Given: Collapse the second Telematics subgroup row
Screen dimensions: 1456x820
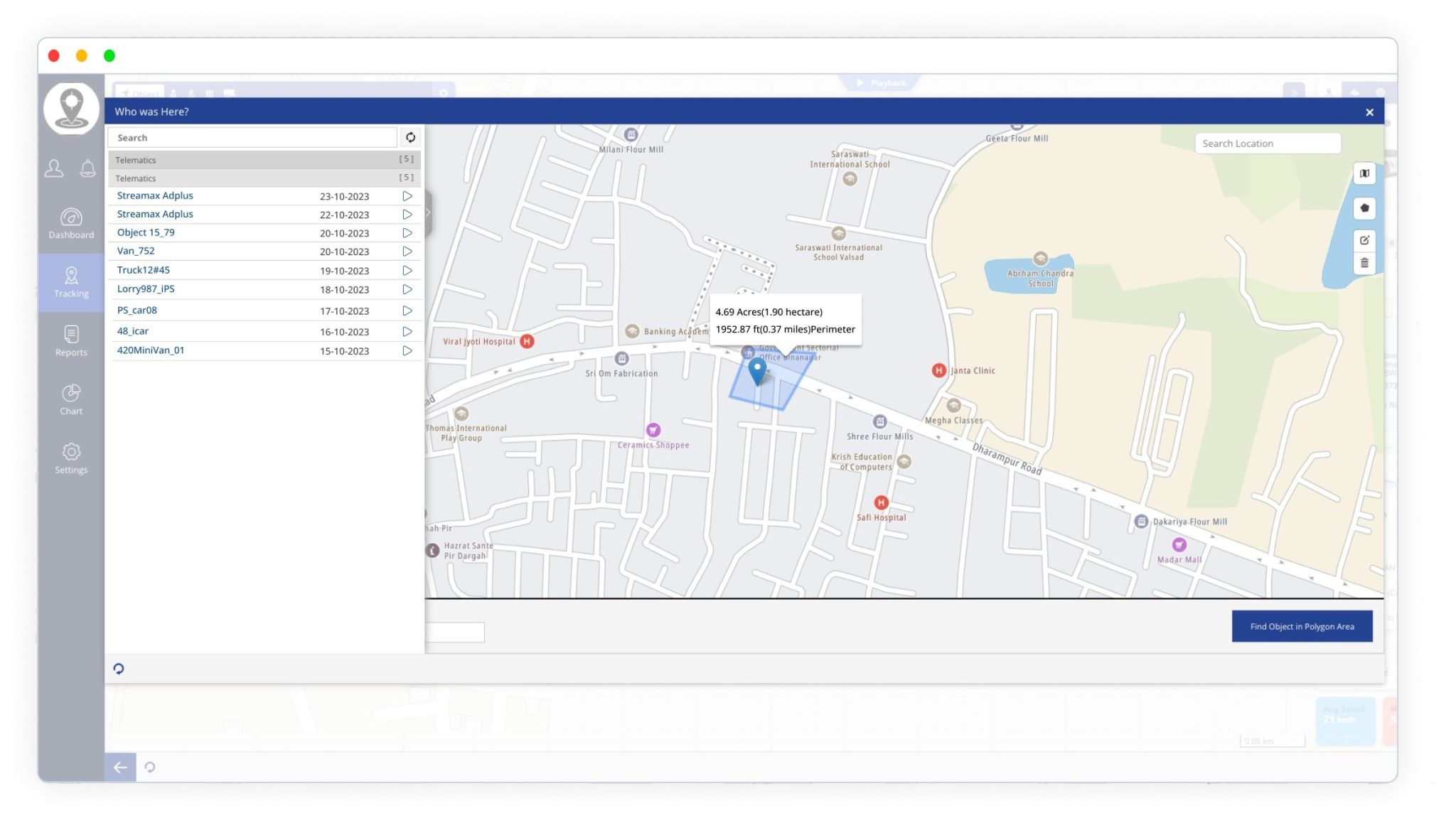Looking at the screenshot, I should 264,178.
